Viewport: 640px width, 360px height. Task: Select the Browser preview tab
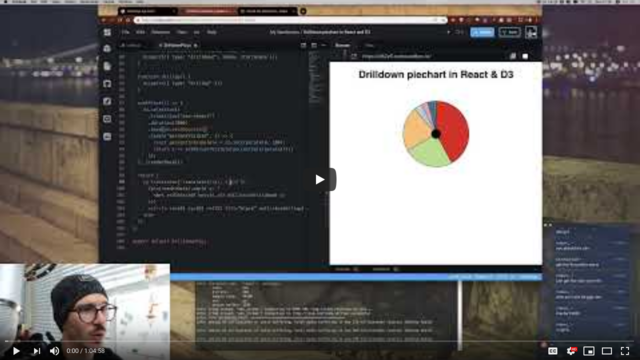pyautogui.click(x=342, y=45)
